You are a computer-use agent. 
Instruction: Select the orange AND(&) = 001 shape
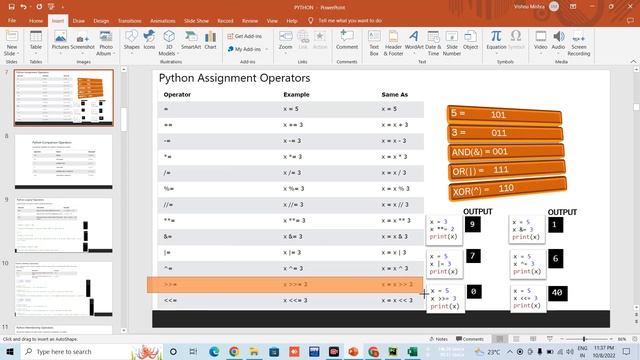click(506, 151)
